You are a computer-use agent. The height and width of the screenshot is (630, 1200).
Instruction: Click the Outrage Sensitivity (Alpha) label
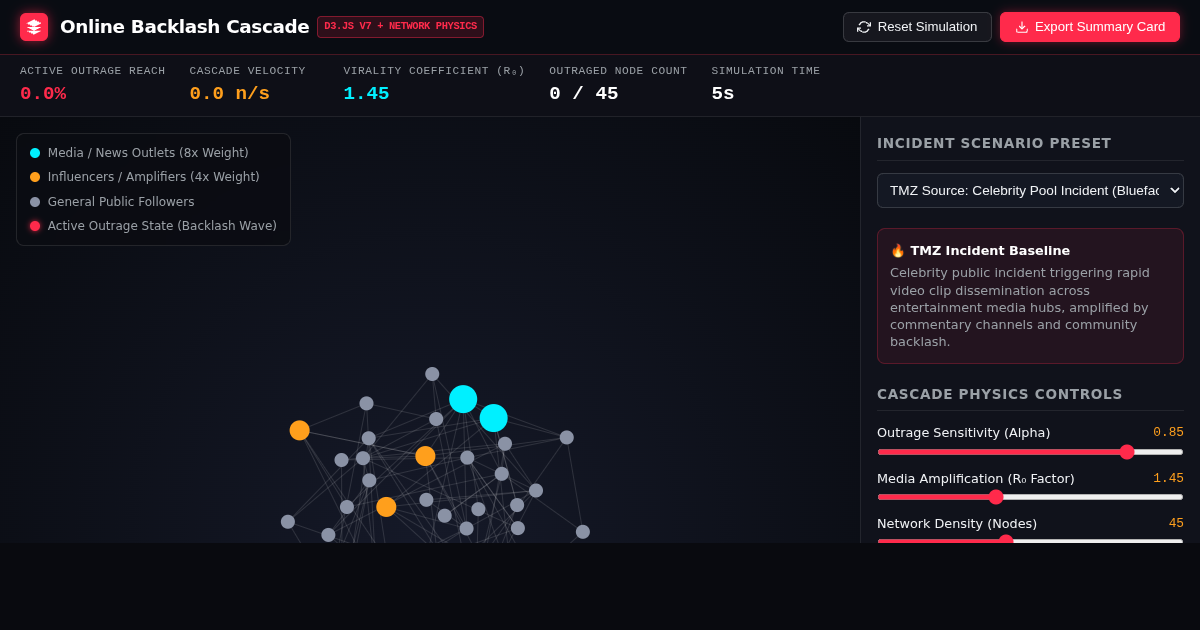pos(964,432)
